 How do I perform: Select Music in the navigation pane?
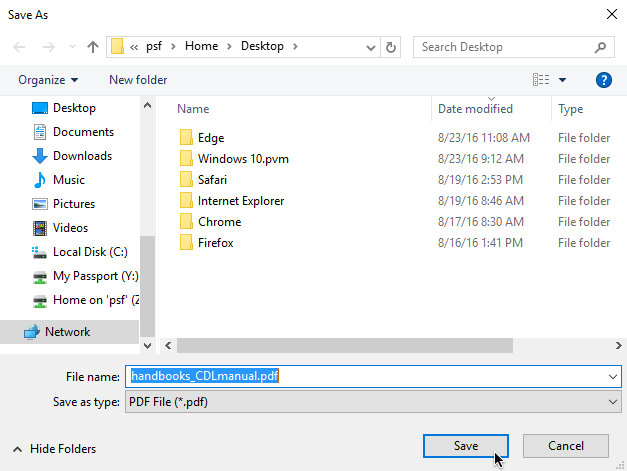click(x=68, y=180)
